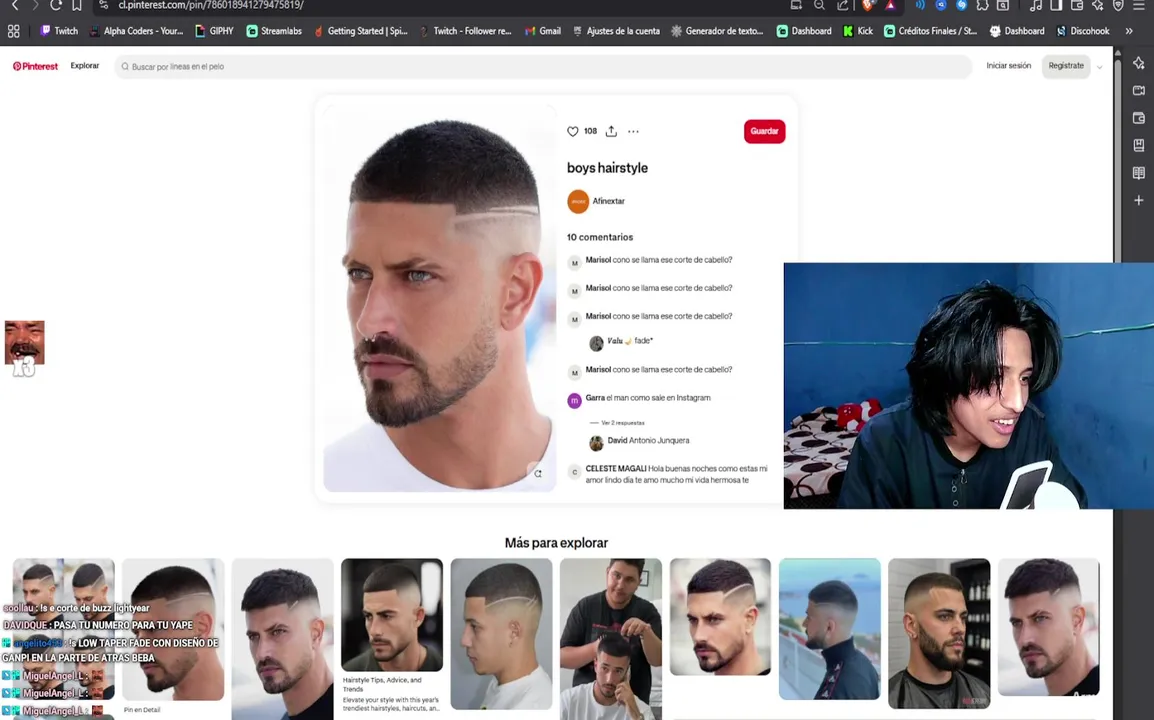Open sidebar Leo AI sparkle icon

(x=1139, y=63)
